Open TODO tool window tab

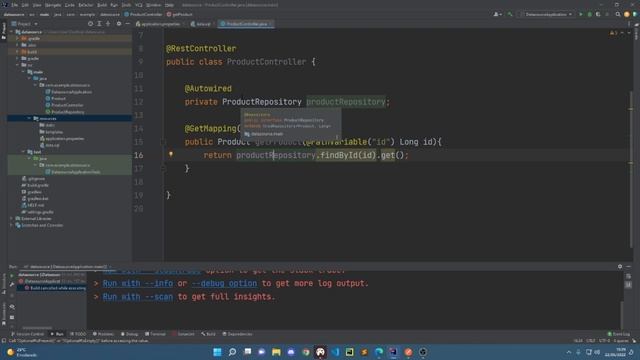78,334
